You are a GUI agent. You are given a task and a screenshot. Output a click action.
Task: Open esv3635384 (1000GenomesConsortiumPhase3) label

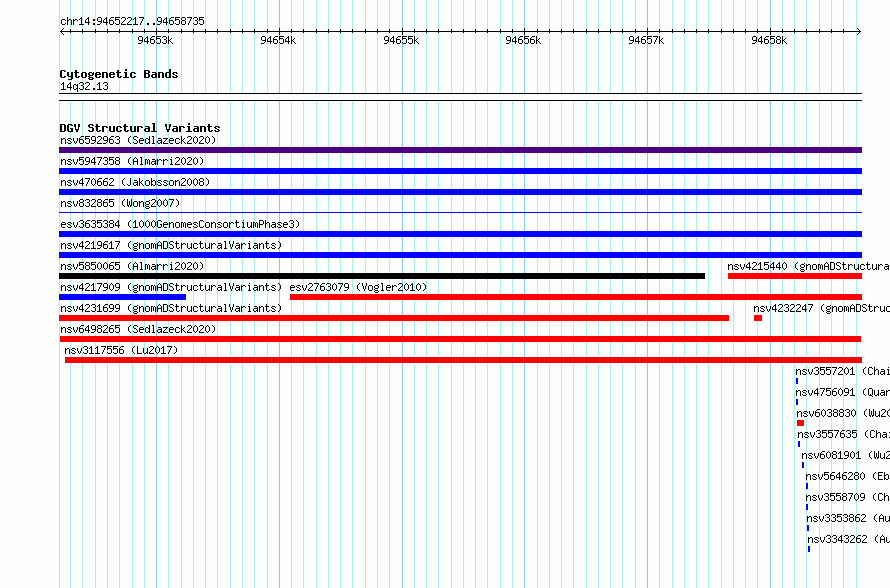180,224
